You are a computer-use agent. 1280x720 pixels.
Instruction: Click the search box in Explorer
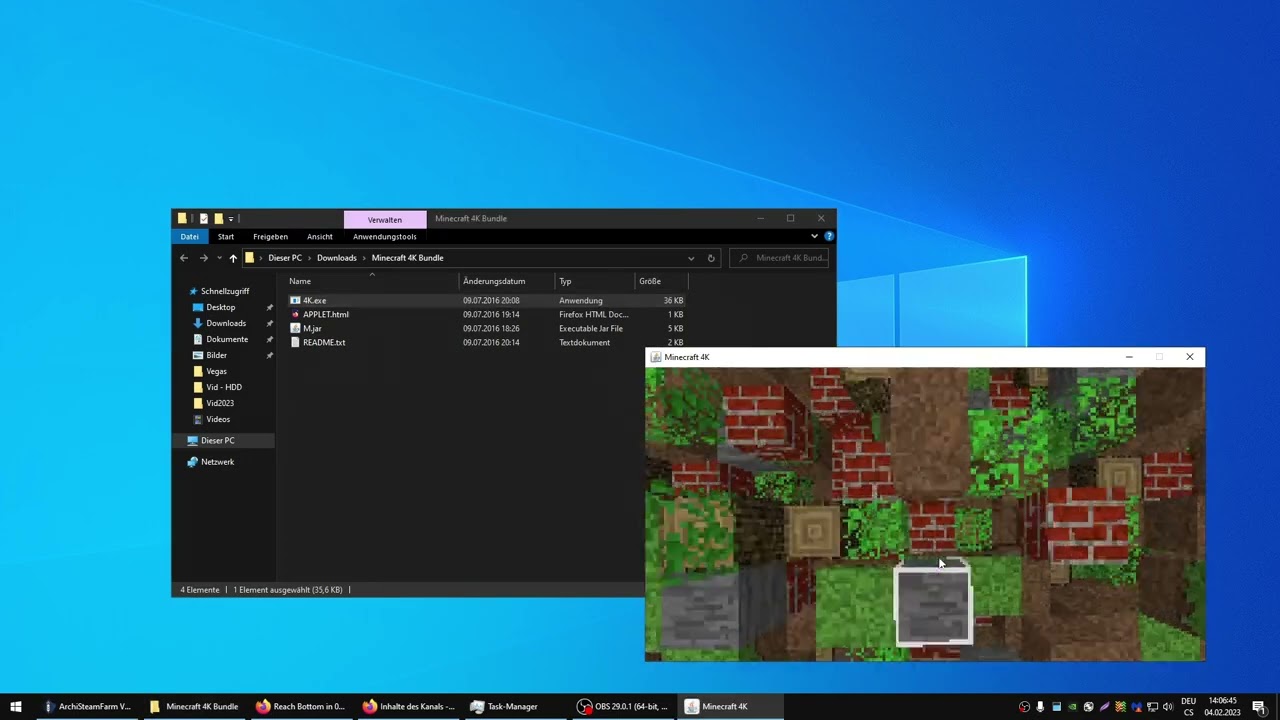(781, 258)
